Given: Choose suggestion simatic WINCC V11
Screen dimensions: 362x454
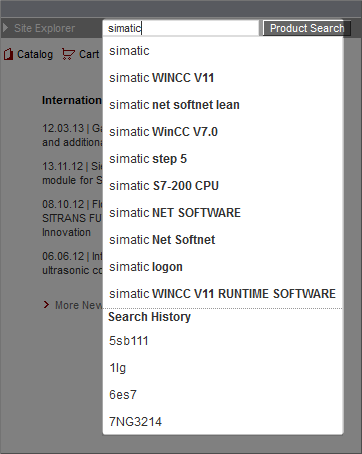Looking at the screenshot, I should click(223, 78).
